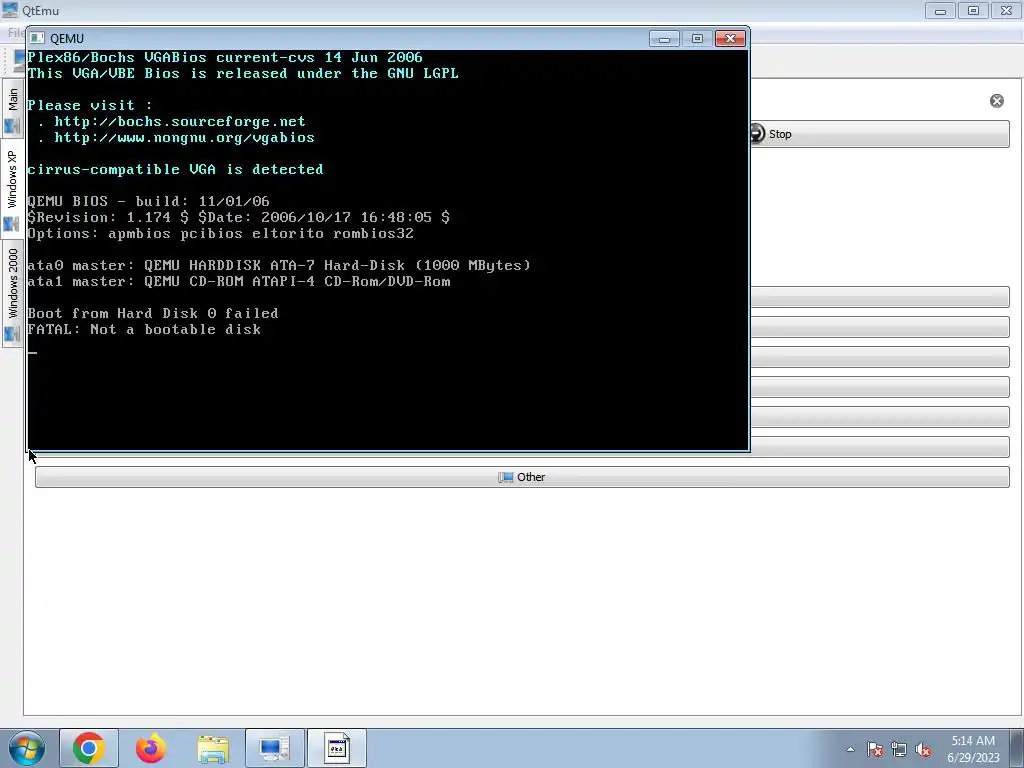This screenshot has height=768, width=1024.
Task: Close the QtEmu main window
Action: (1006, 10)
